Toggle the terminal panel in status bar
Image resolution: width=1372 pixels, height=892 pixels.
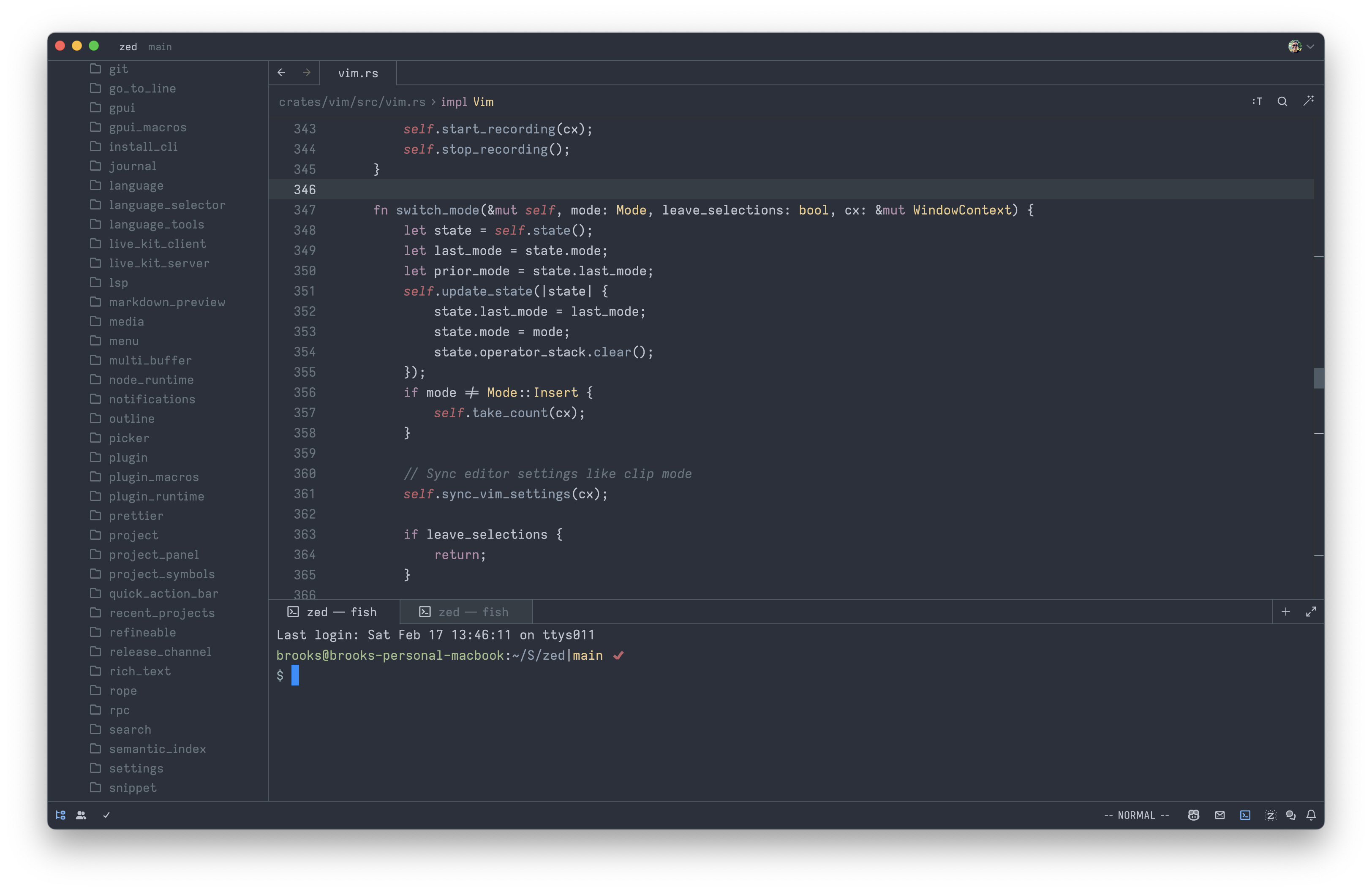coord(1245,815)
